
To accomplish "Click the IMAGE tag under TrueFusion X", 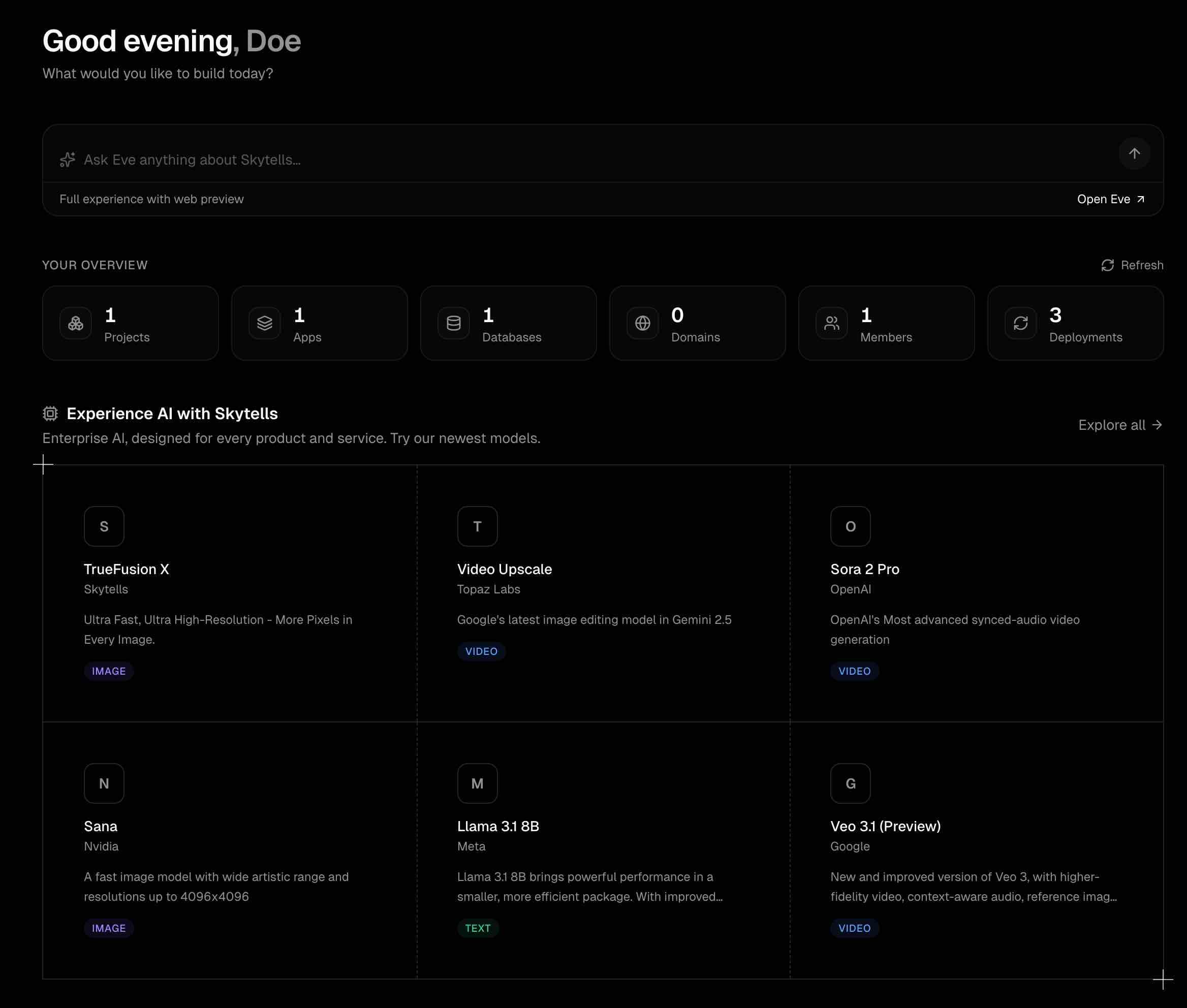I will [x=109, y=671].
